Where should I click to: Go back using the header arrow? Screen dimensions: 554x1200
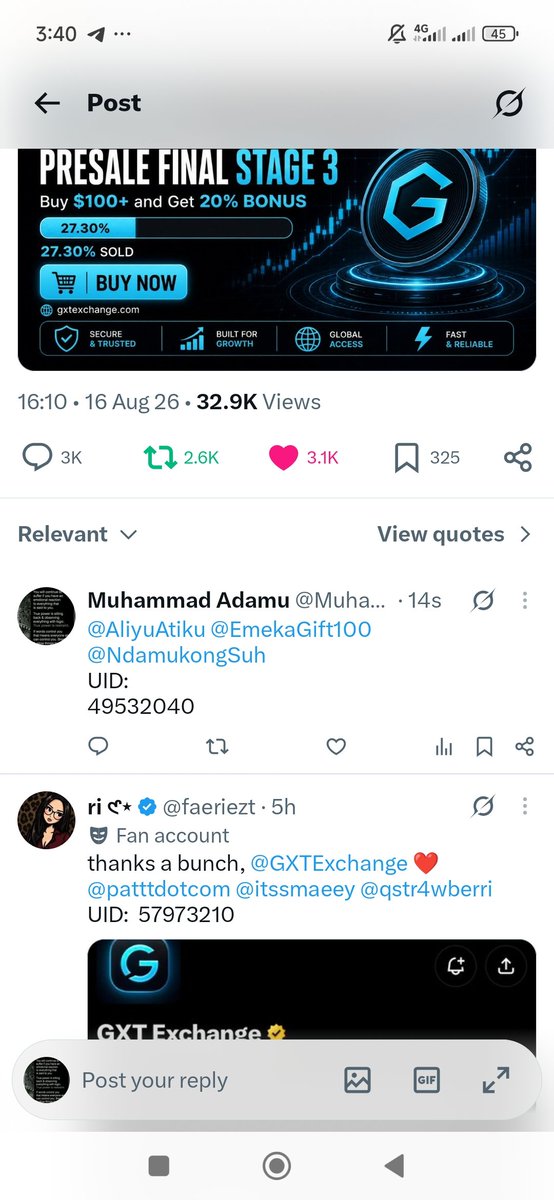[x=47, y=103]
